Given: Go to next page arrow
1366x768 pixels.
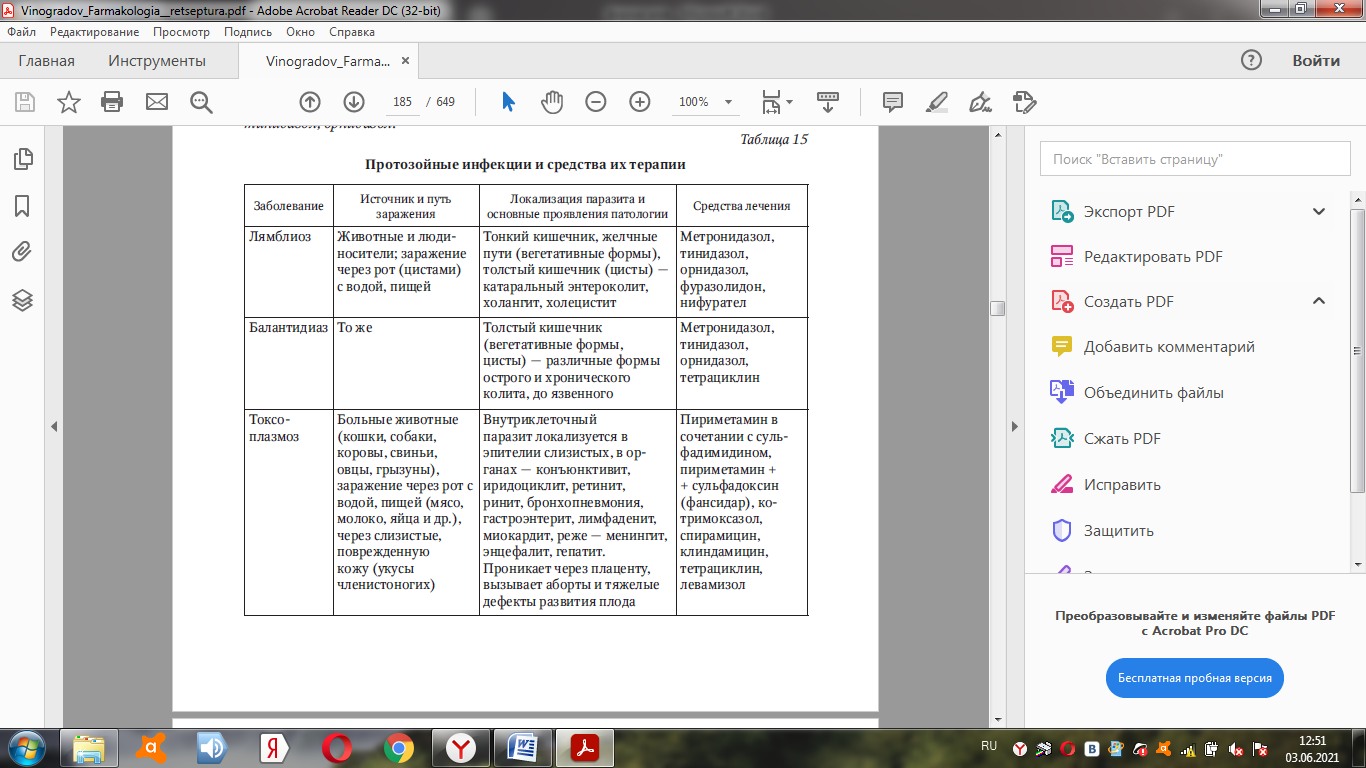Looking at the screenshot, I should (x=353, y=102).
